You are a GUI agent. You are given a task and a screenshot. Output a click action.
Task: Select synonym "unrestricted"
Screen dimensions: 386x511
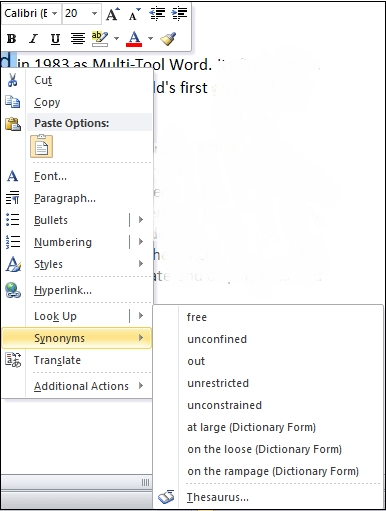218,383
